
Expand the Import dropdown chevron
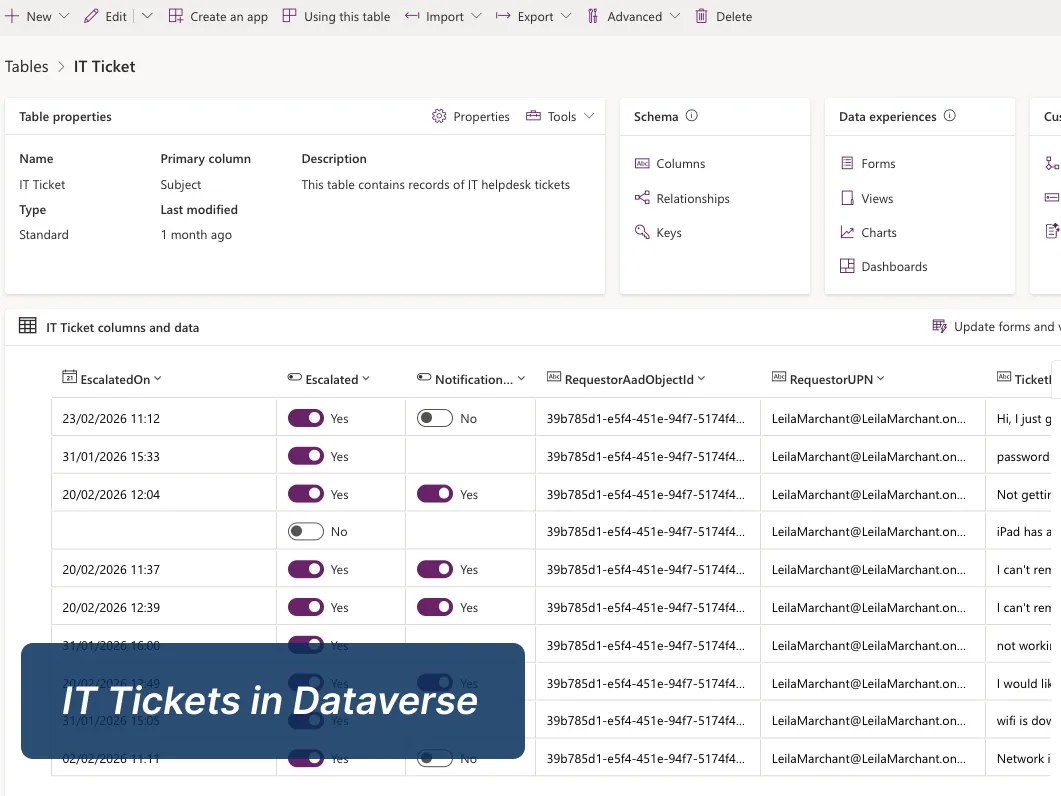(x=476, y=16)
